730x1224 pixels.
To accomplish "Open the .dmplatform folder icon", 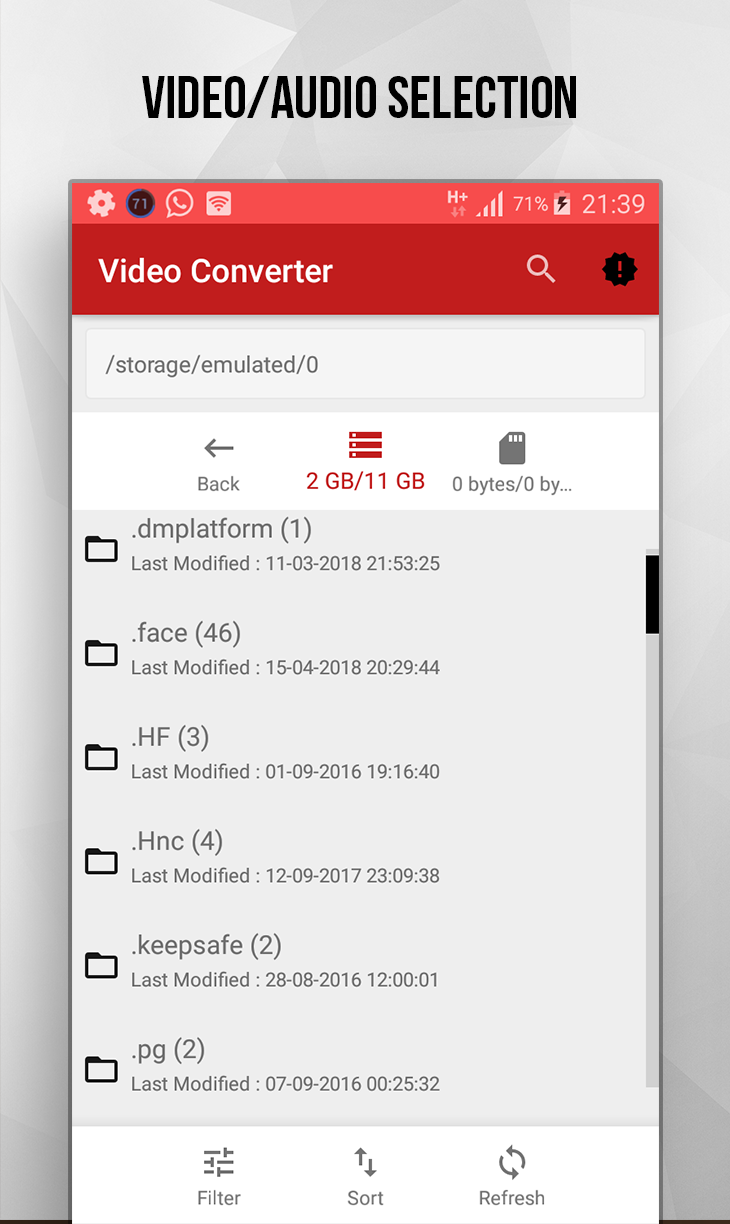I will tap(101, 549).
